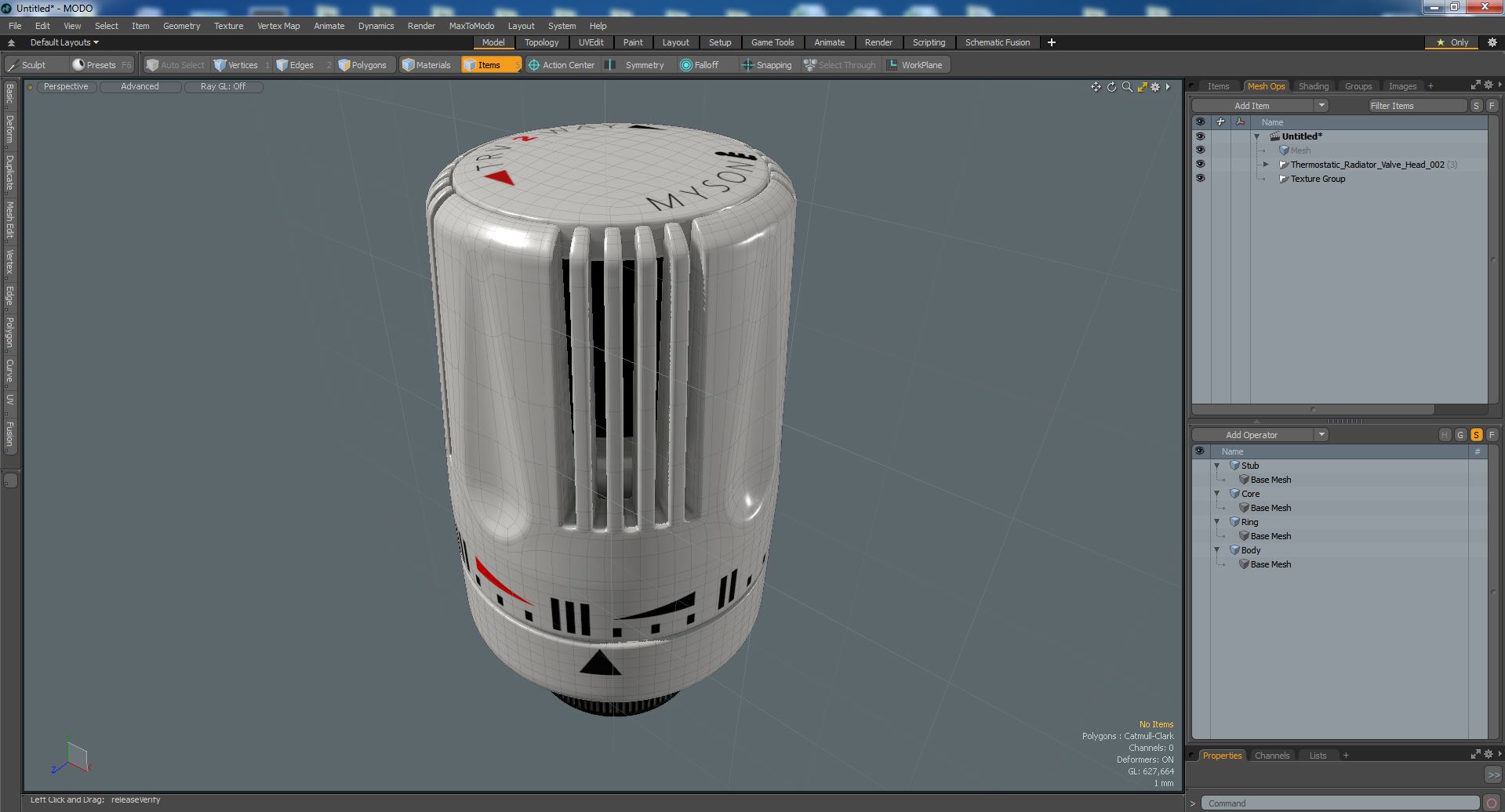Open the Presets browser

(102, 65)
